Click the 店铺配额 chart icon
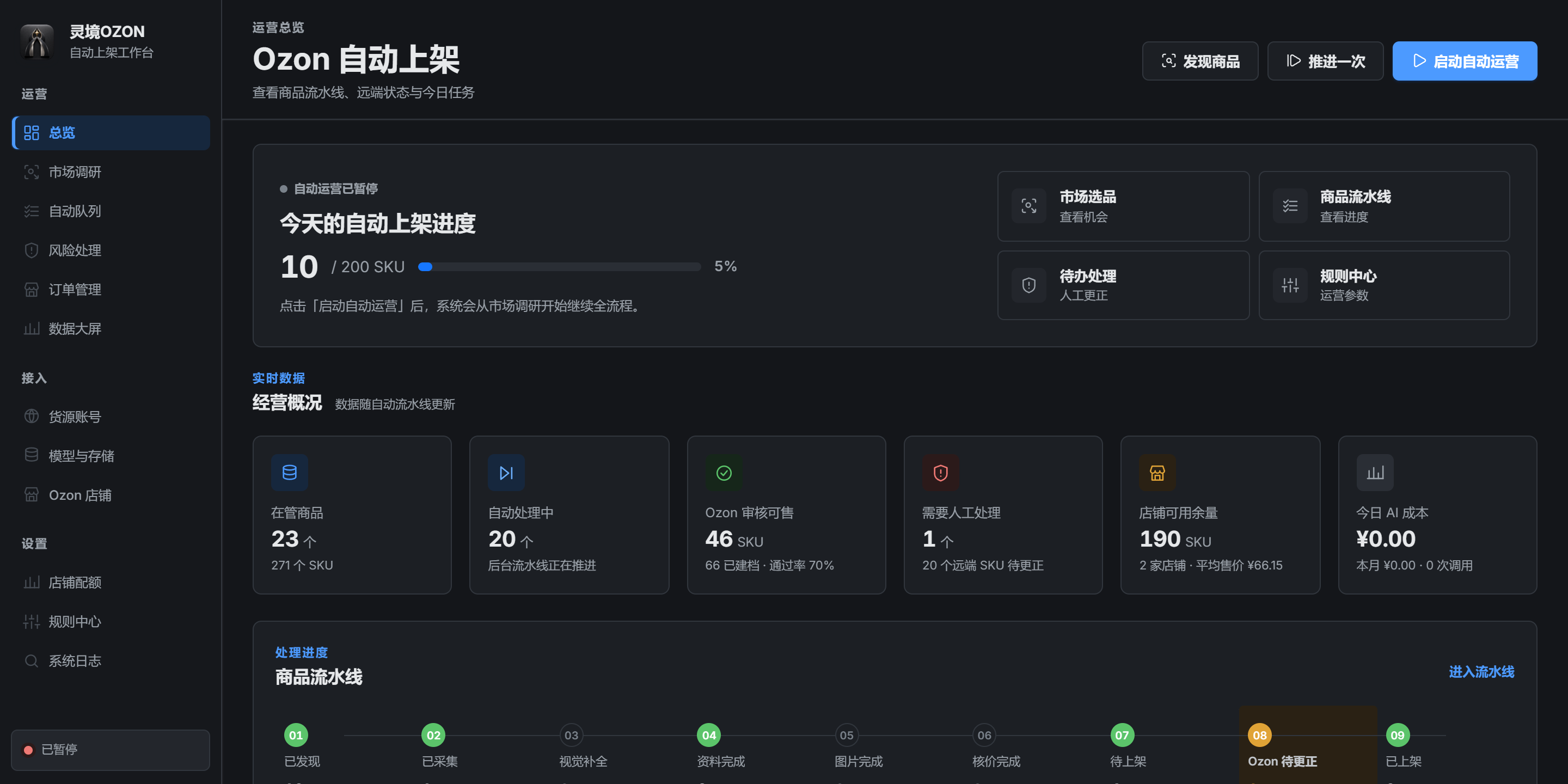The height and width of the screenshot is (784, 1568). [x=31, y=583]
